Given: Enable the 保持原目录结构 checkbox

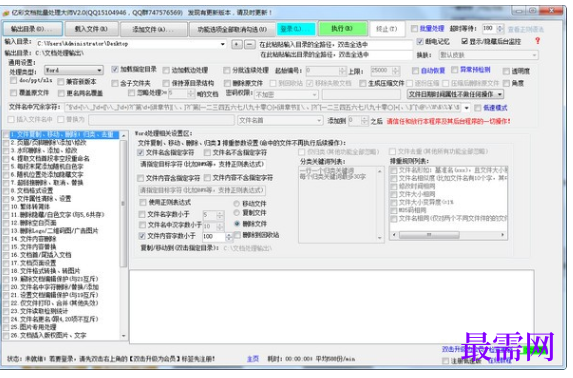Looking at the screenshot, I should tap(166, 83).
